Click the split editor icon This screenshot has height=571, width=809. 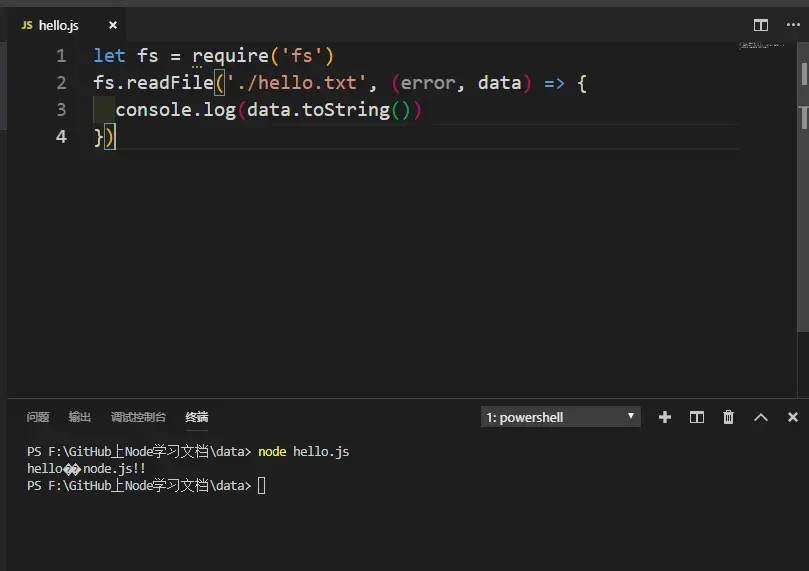[761, 25]
